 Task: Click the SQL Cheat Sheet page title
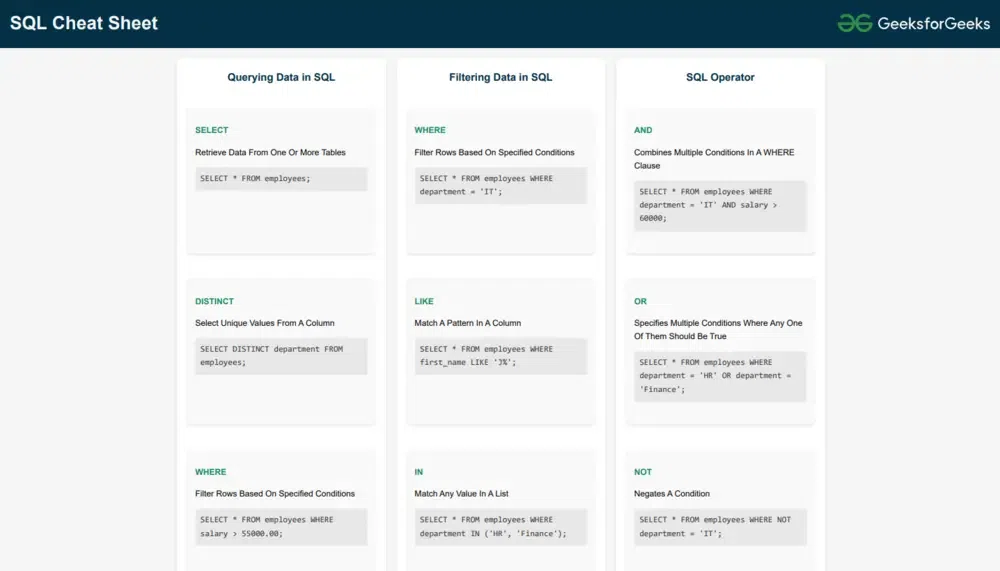(x=84, y=23)
